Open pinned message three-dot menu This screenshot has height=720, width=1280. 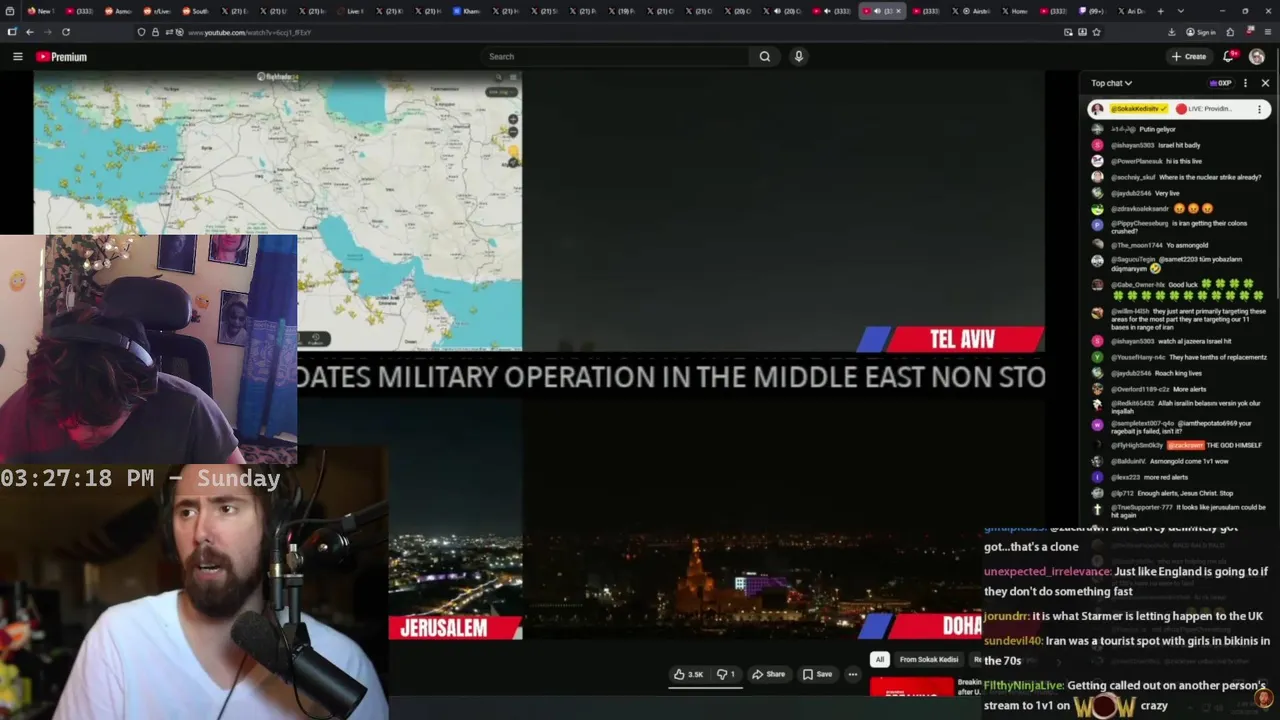tap(1259, 109)
